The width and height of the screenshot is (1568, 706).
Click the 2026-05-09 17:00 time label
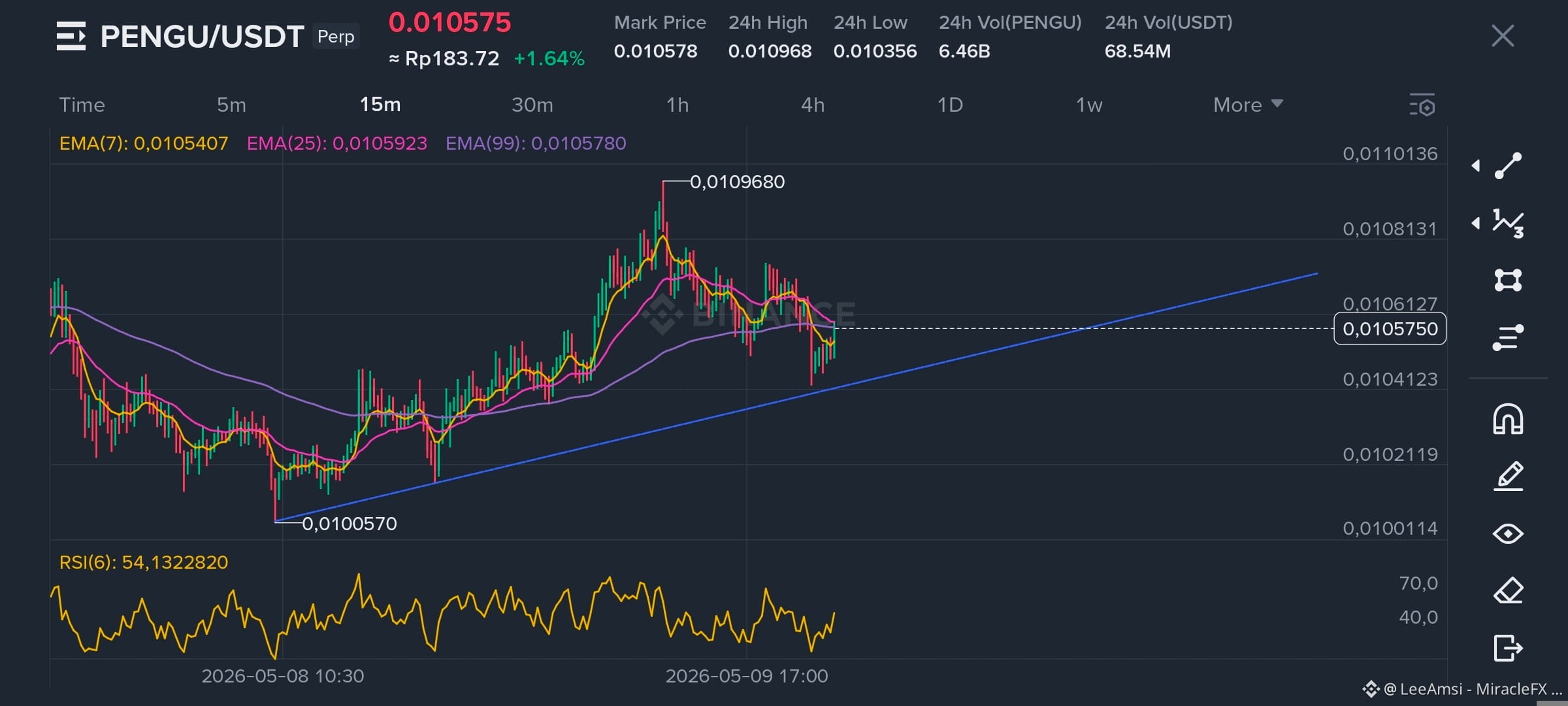(746, 676)
